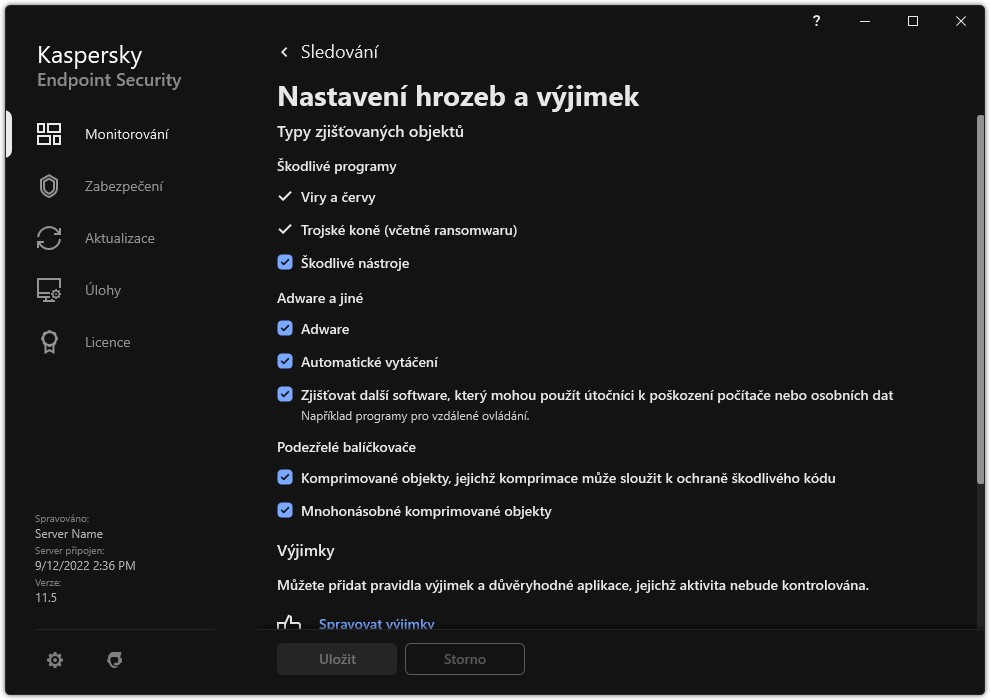The width and height of the screenshot is (990, 700).
Task: Cancel changes with Storno
Action: tap(464, 659)
